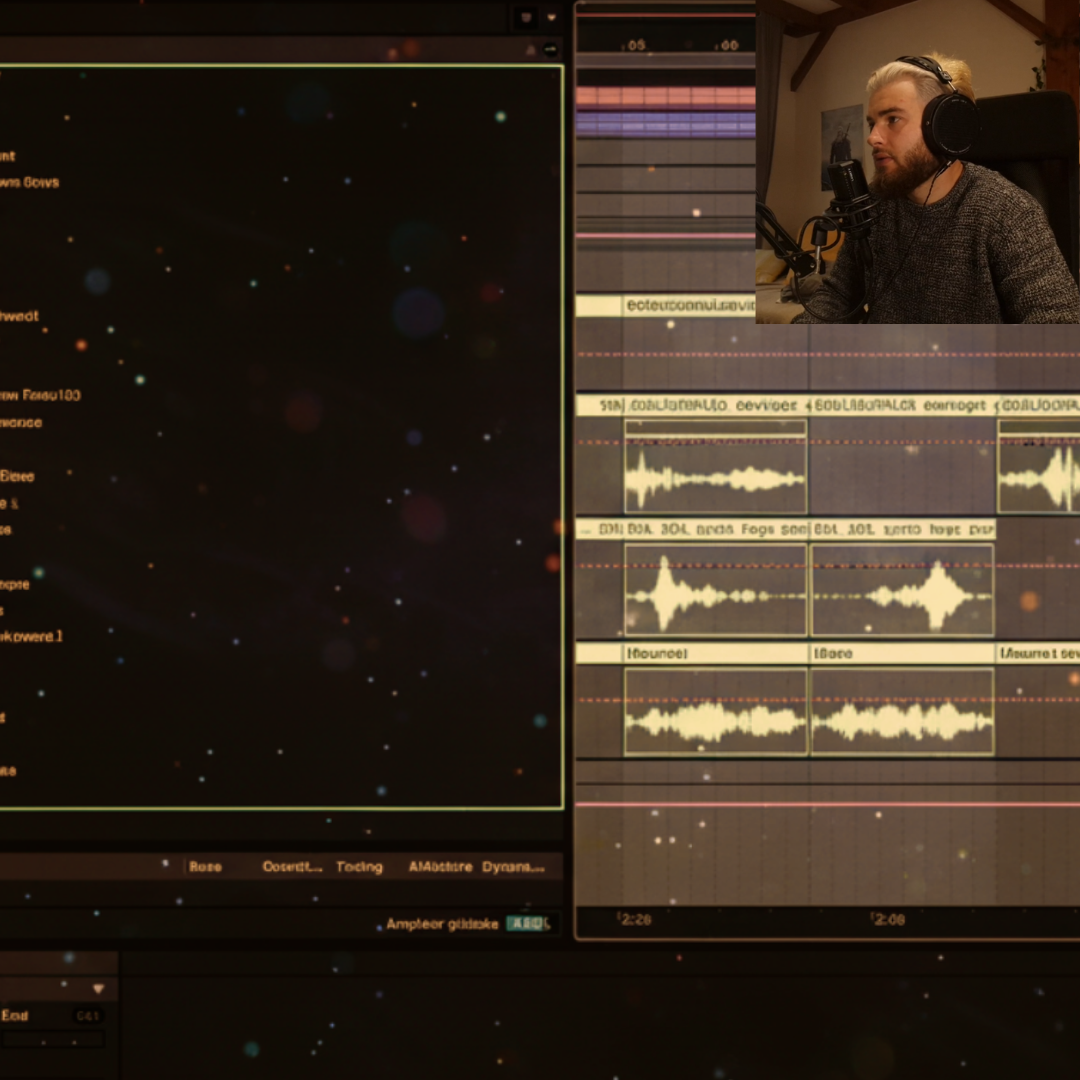Click the square icon in the top bar
This screenshot has height=1080, width=1080.
pos(526,18)
